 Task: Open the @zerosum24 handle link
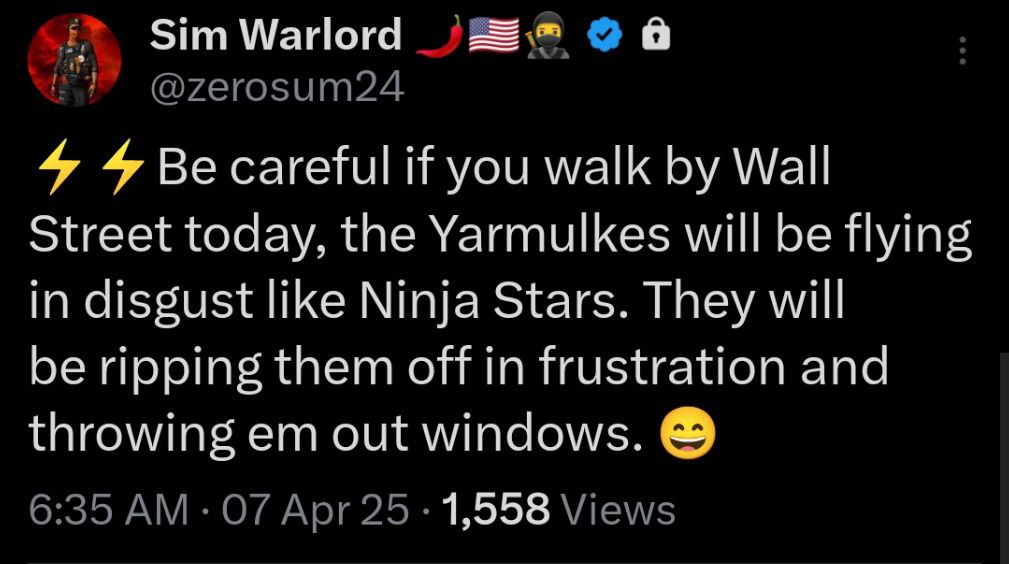tap(277, 87)
